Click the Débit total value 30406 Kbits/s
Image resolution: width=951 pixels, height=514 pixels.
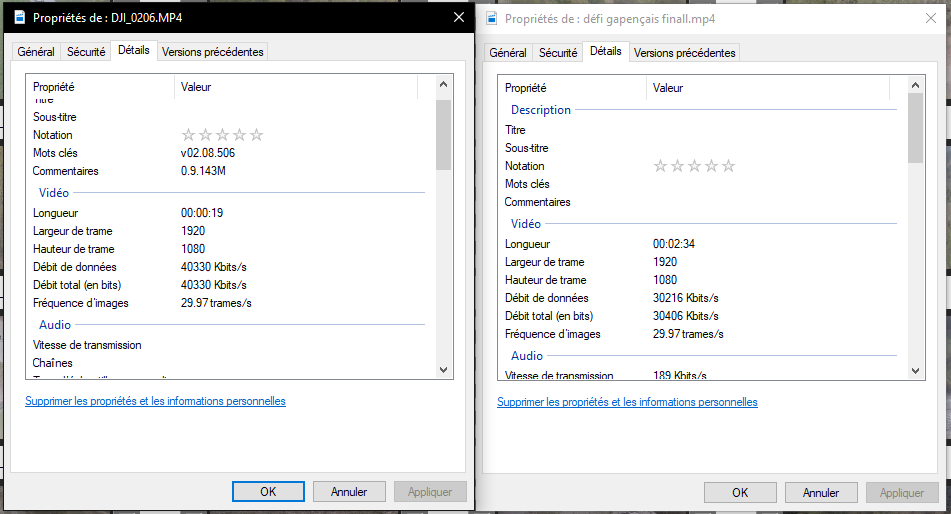coord(685,316)
